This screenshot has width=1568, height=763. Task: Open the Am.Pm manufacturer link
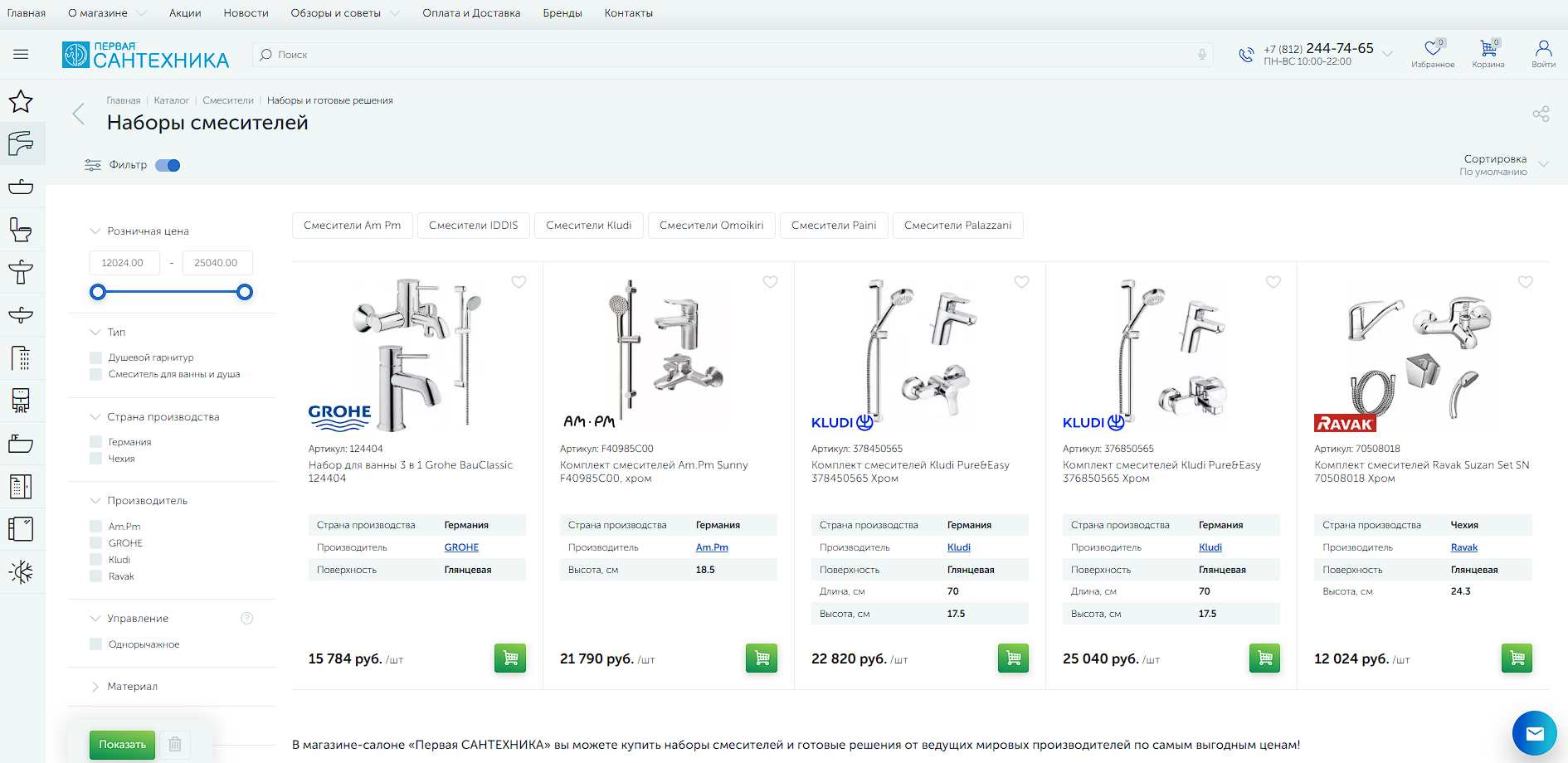712,547
